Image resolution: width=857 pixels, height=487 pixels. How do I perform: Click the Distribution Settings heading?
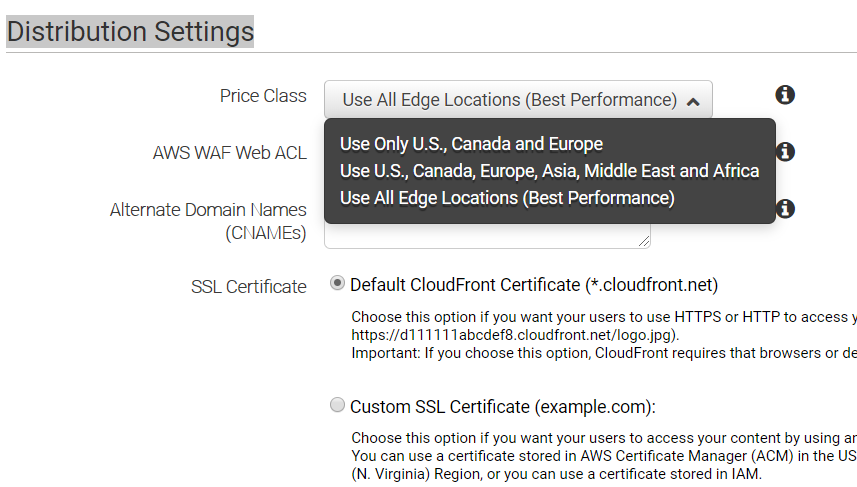click(130, 31)
